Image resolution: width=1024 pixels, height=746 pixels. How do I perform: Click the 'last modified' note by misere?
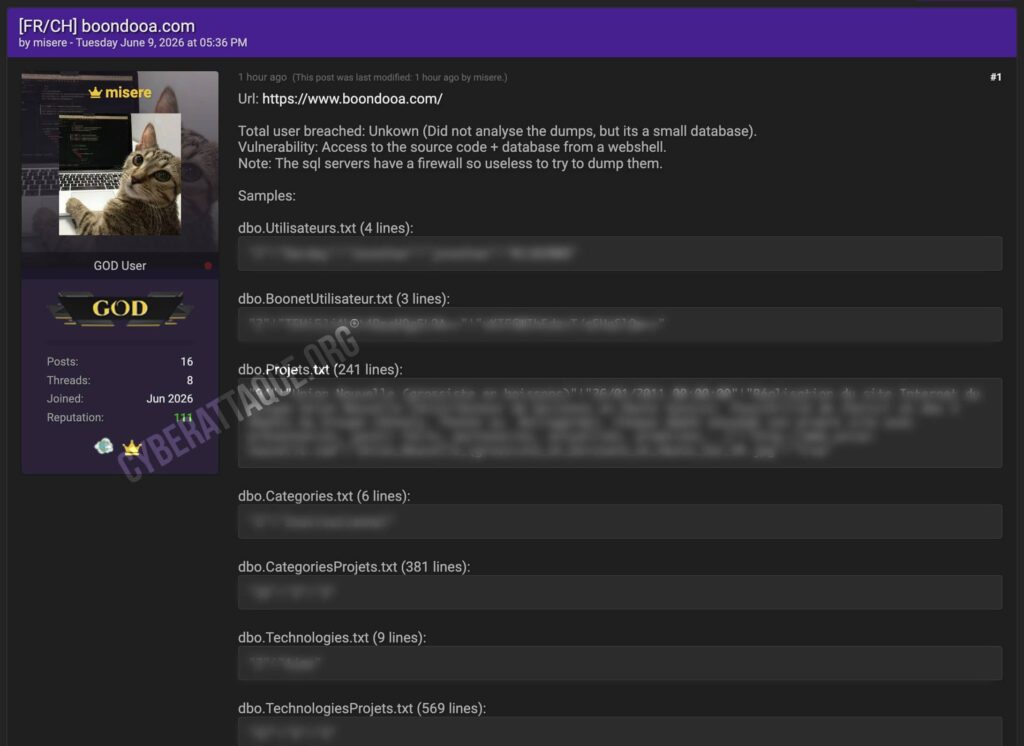pos(399,77)
